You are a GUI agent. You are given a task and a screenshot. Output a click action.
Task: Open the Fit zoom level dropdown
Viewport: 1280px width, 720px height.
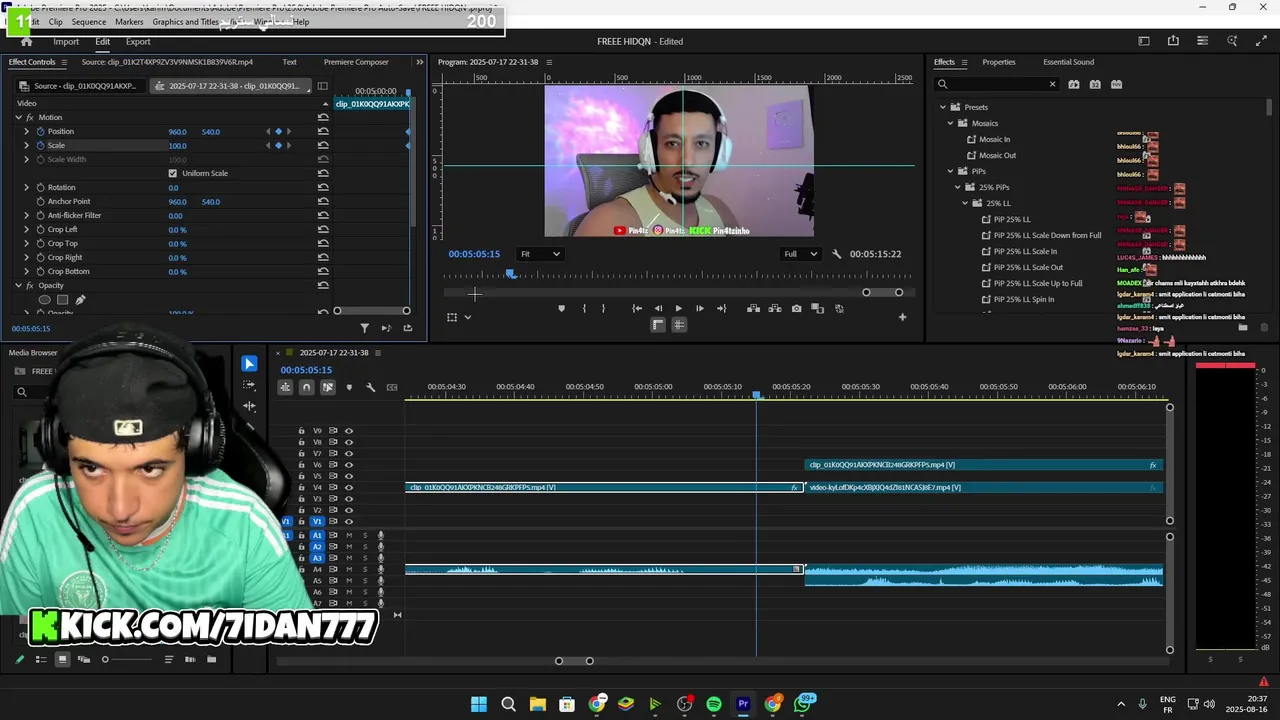[x=540, y=254]
